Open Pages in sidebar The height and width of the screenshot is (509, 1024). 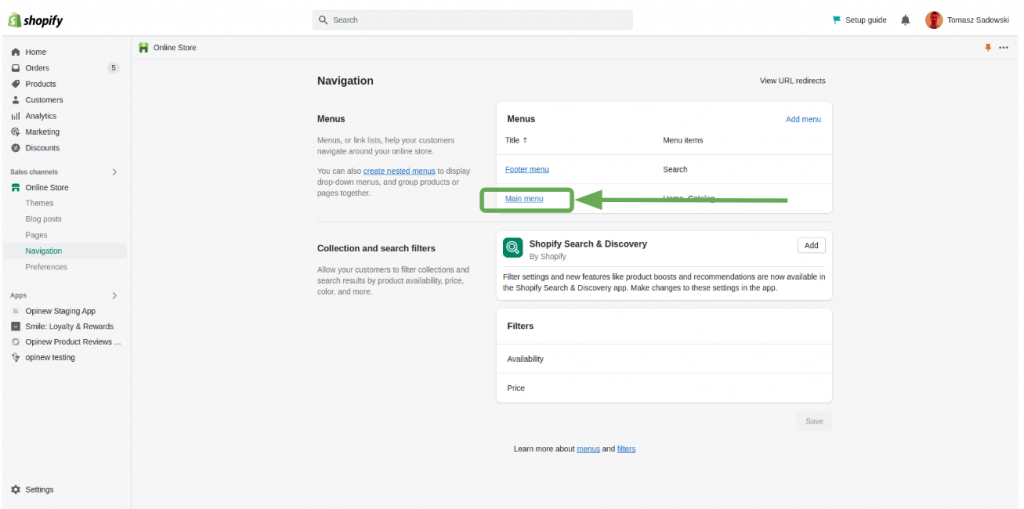(37, 235)
